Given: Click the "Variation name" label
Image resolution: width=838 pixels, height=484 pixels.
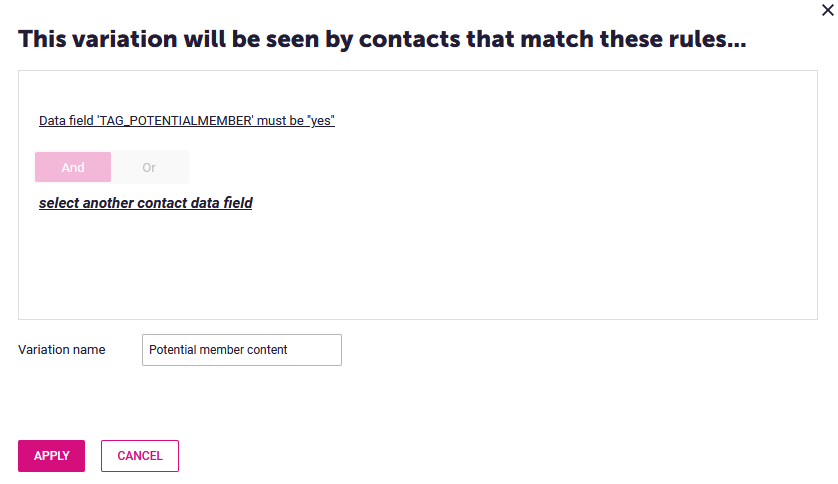Looking at the screenshot, I should [62, 350].
